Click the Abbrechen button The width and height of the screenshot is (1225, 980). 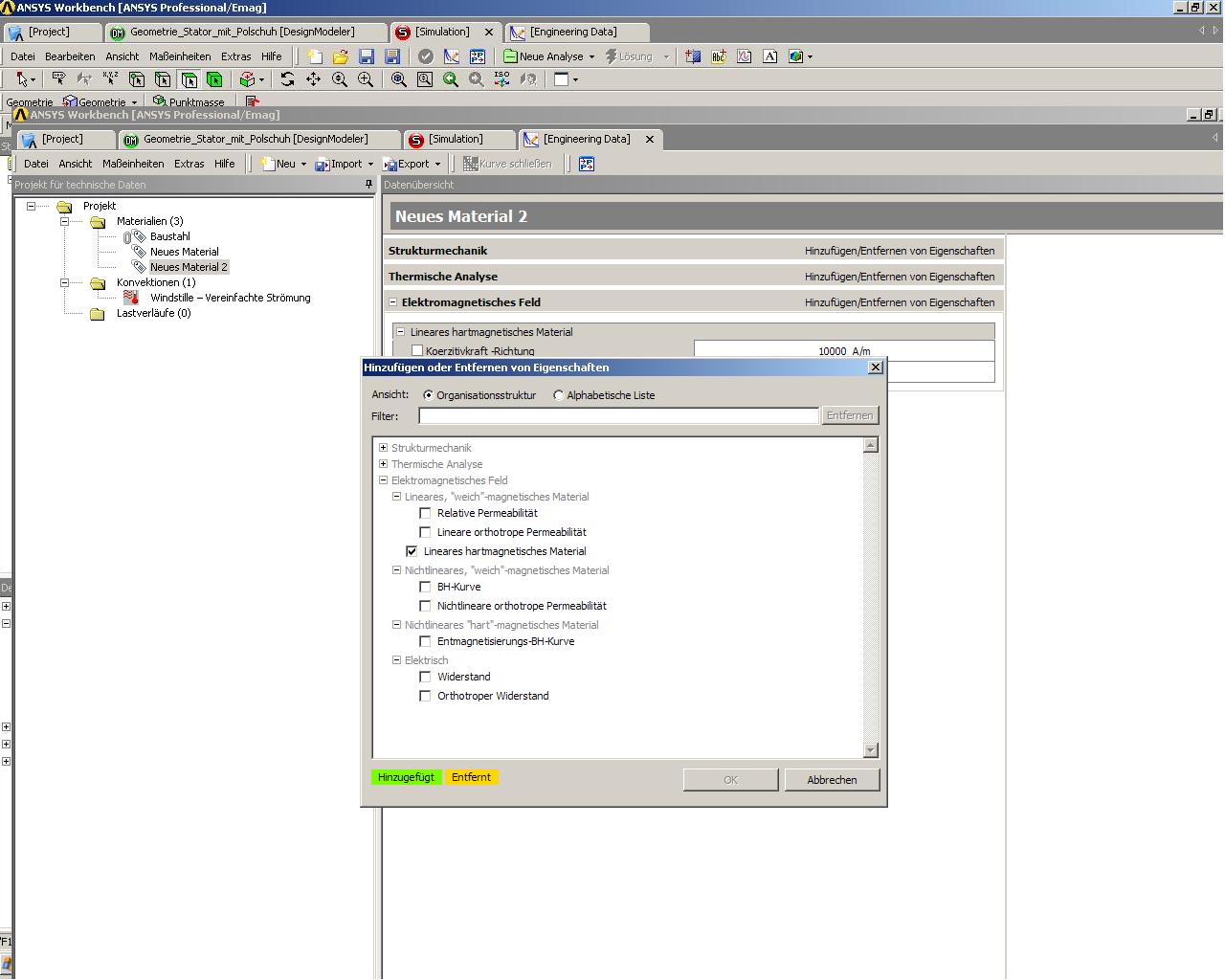pyautogui.click(x=832, y=780)
